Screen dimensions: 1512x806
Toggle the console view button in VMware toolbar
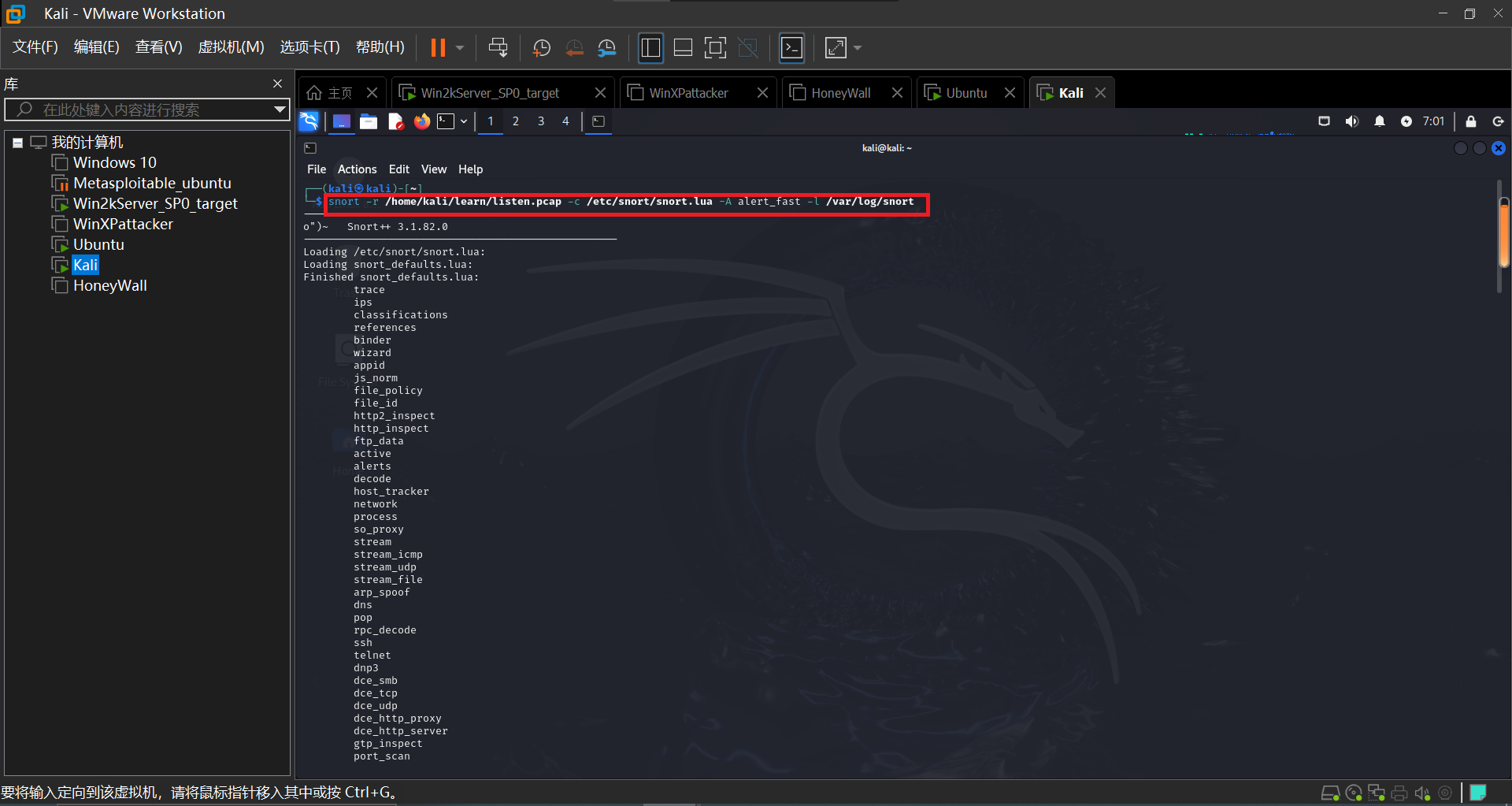coord(791,48)
